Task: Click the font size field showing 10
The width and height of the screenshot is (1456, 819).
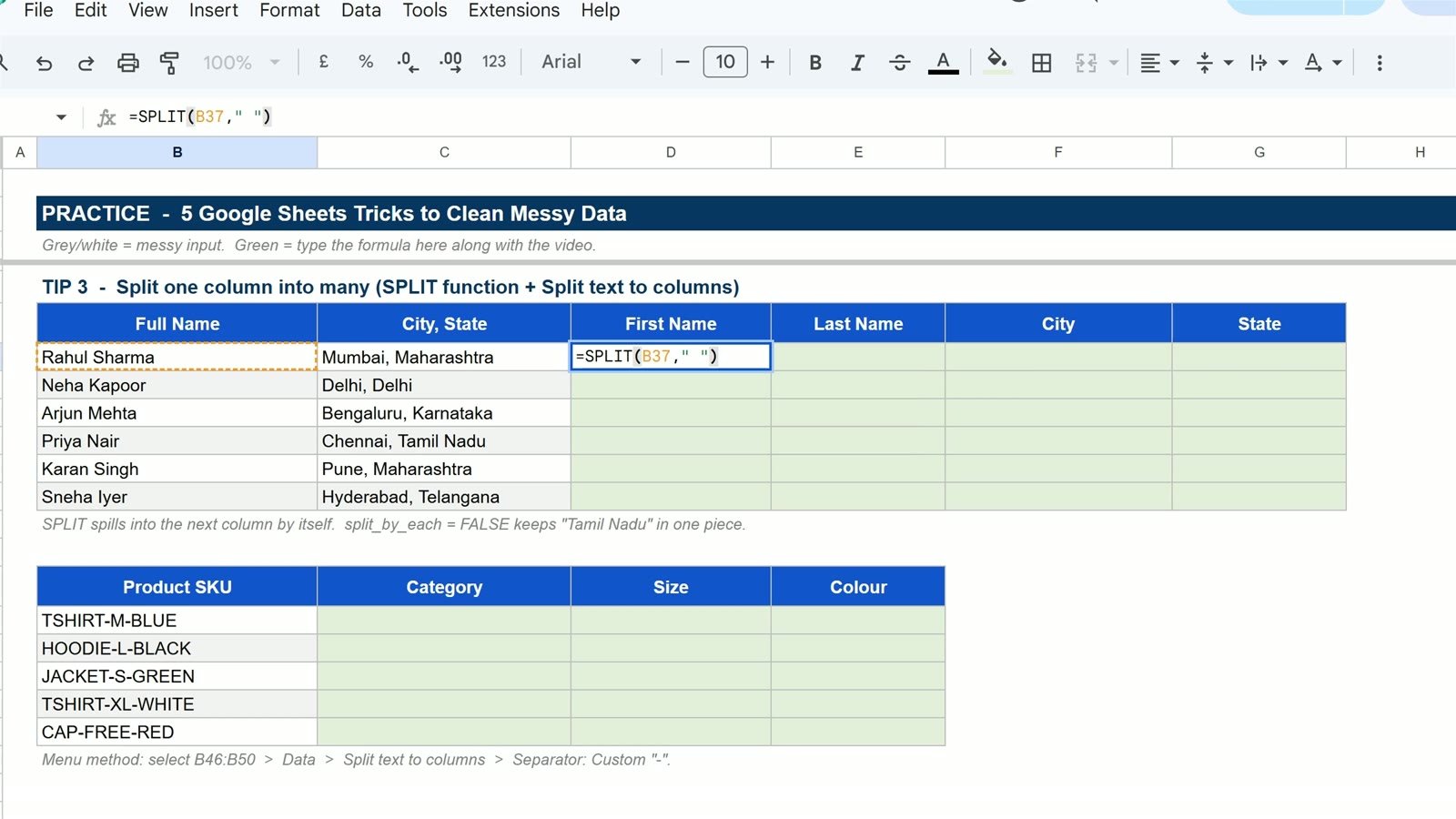Action: coord(725,62)
